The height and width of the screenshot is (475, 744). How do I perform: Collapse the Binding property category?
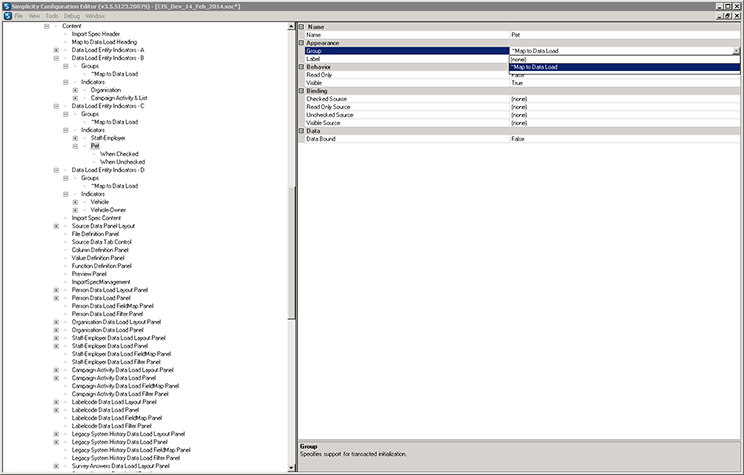tap(301, 91)
